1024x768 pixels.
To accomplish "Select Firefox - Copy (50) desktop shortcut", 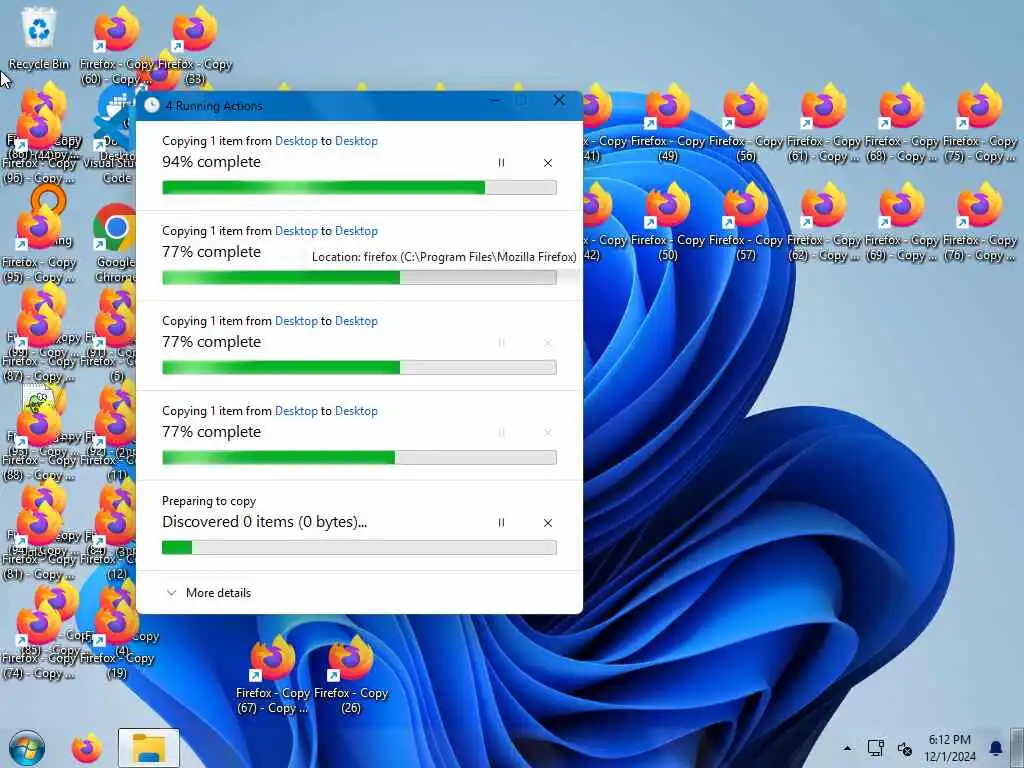I will (x=667, y=222).
